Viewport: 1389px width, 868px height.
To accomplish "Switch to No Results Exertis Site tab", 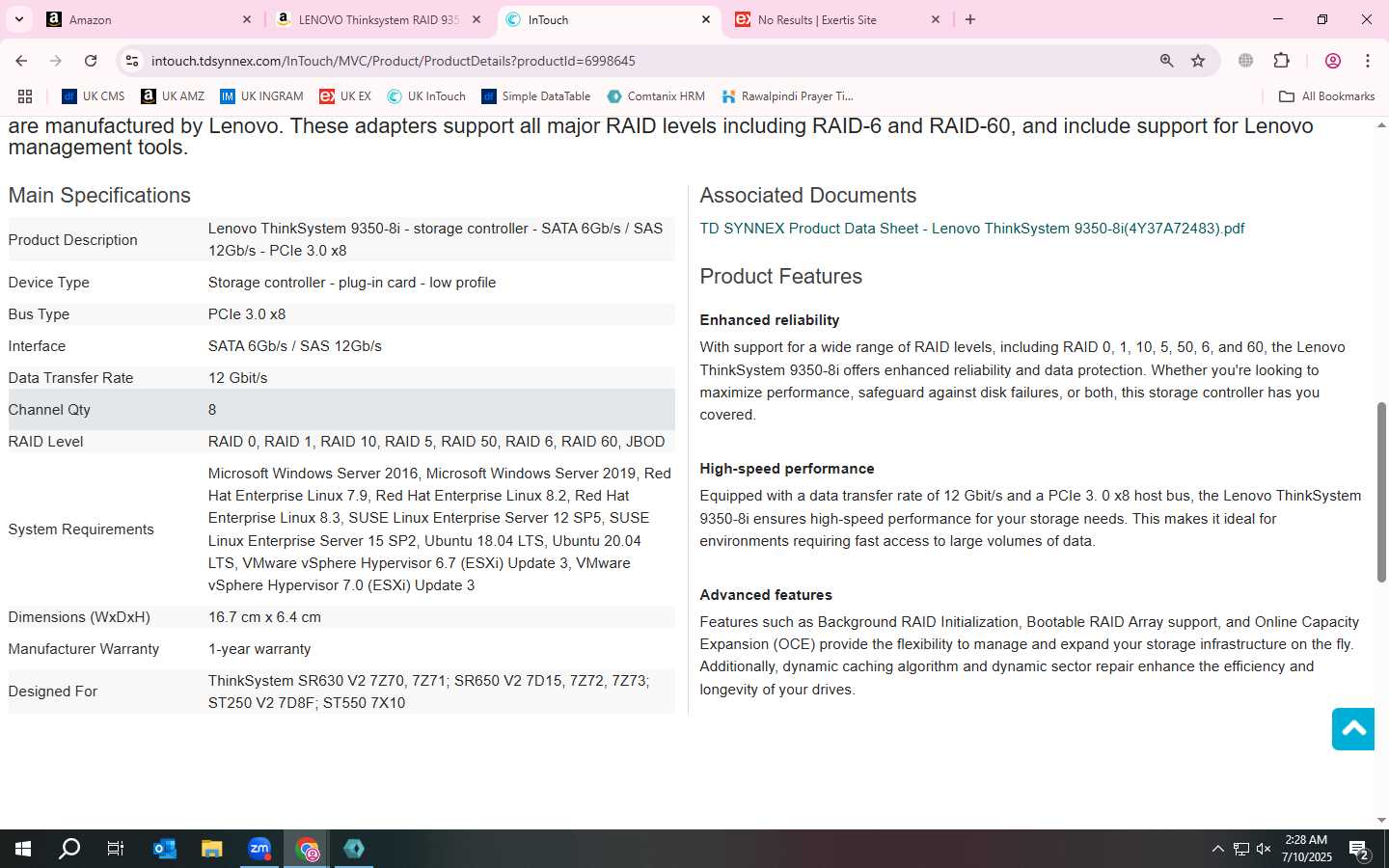I will click(x=837, y=19).
